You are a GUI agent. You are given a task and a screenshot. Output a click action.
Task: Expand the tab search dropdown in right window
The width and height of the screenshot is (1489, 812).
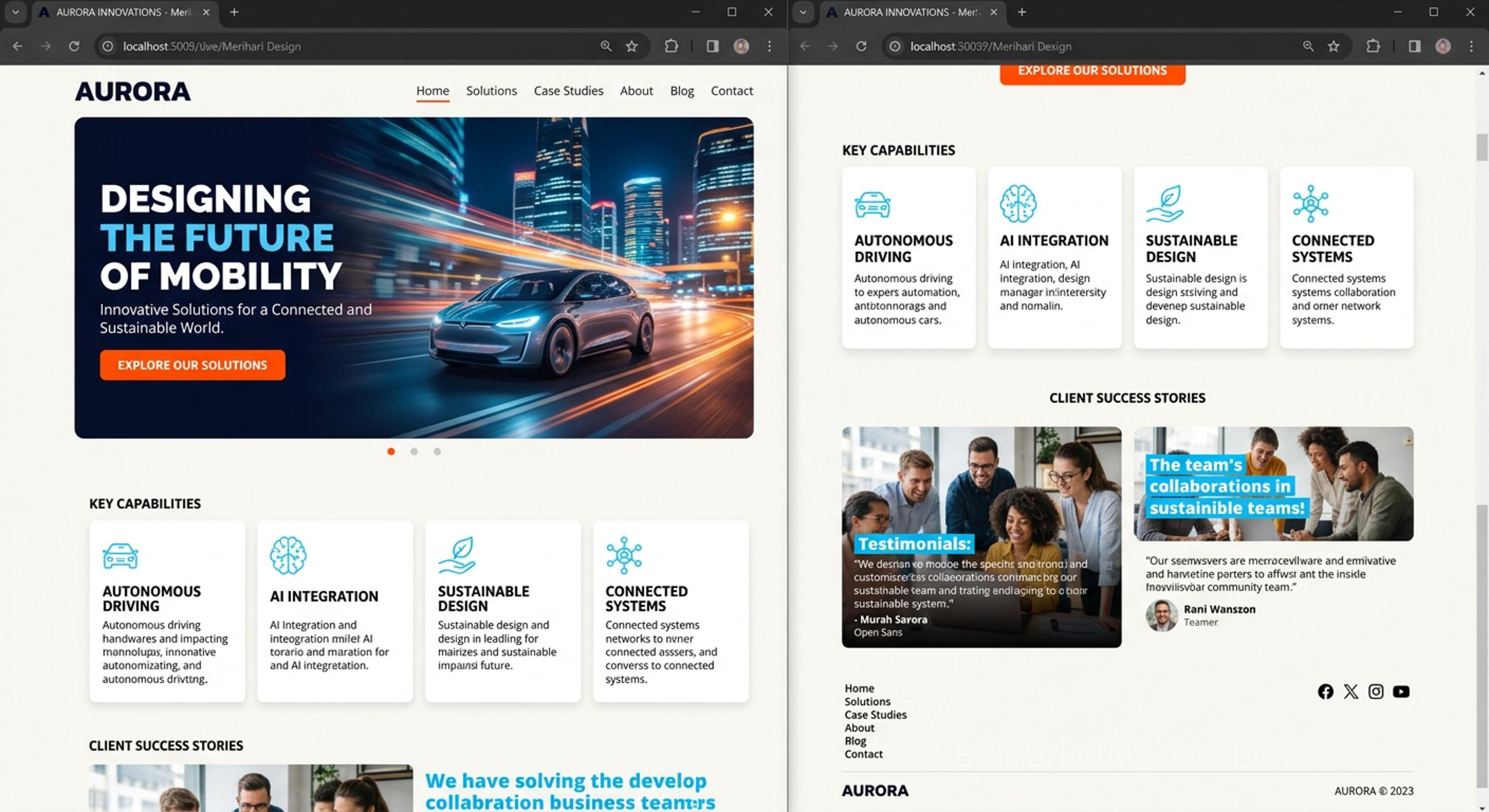tap(803, 12)
